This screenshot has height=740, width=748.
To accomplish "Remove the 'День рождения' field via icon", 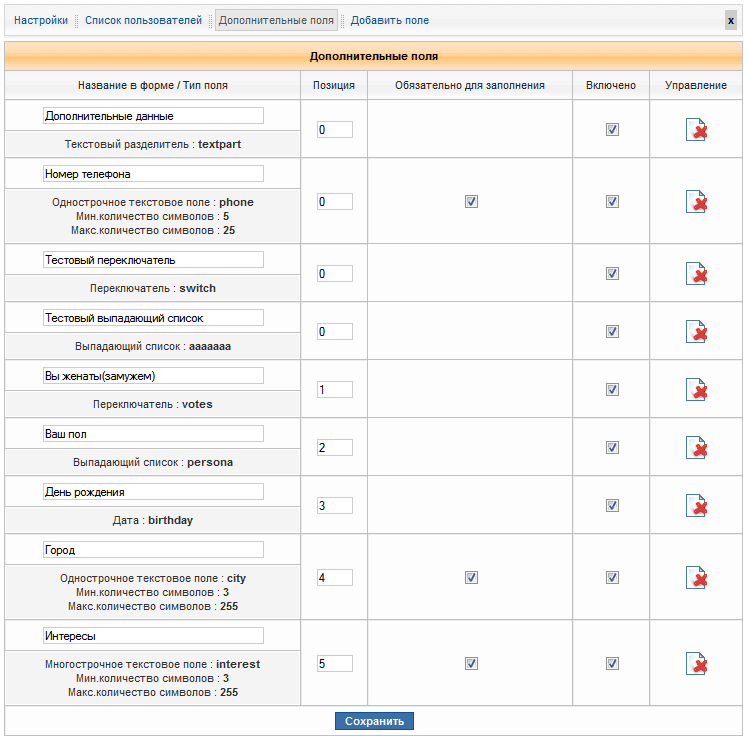I will 696,506.
